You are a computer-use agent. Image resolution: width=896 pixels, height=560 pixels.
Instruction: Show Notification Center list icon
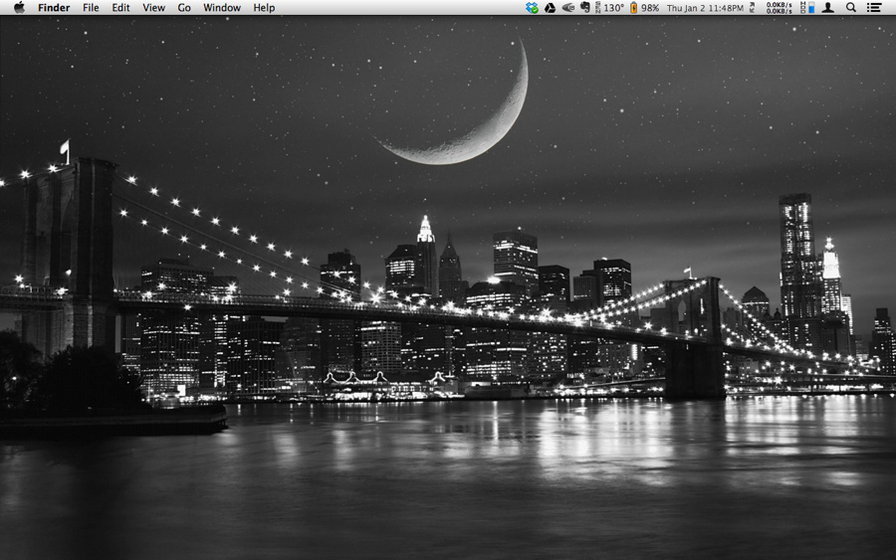875,7
